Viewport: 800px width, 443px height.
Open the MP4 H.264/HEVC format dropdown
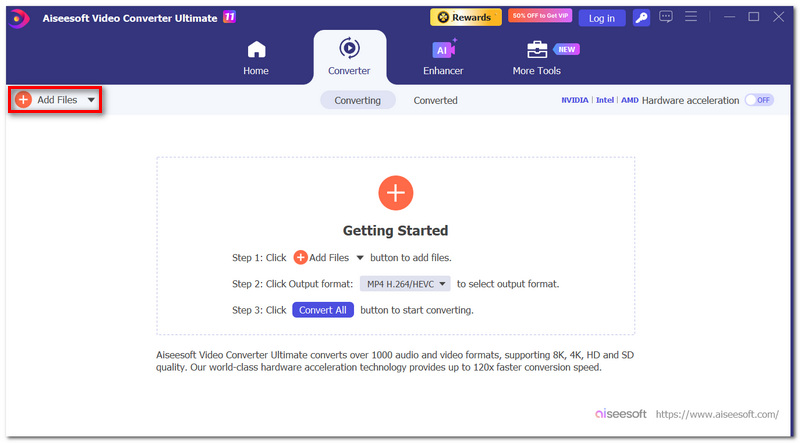coord(405,284)
